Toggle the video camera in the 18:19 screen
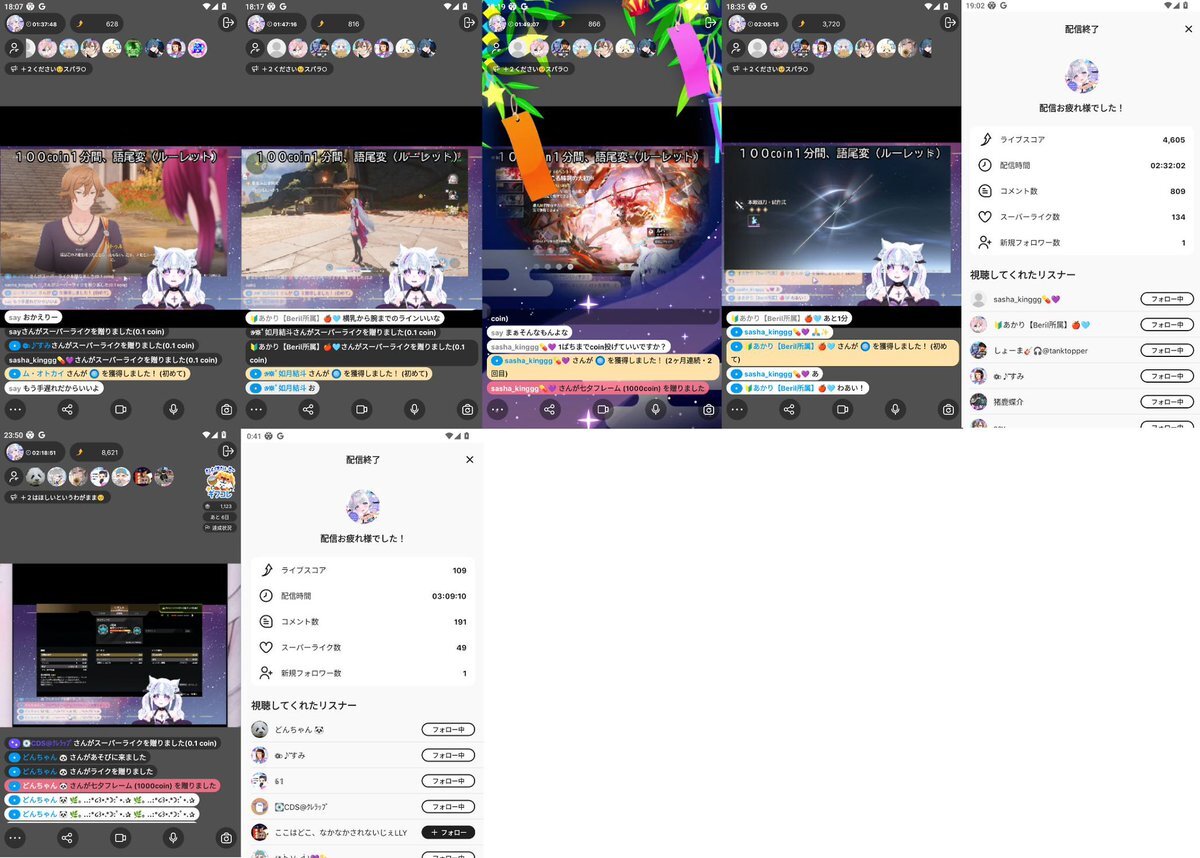The width and height of the screenshot is (1200, 858). (603, 409)
